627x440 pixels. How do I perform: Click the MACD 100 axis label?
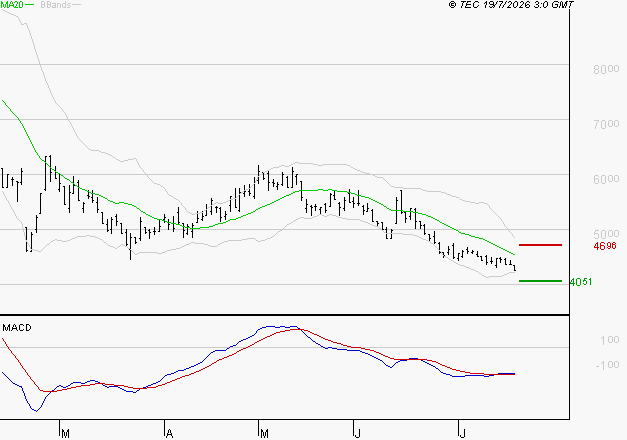pyautogui.click(x=610, y=340)
